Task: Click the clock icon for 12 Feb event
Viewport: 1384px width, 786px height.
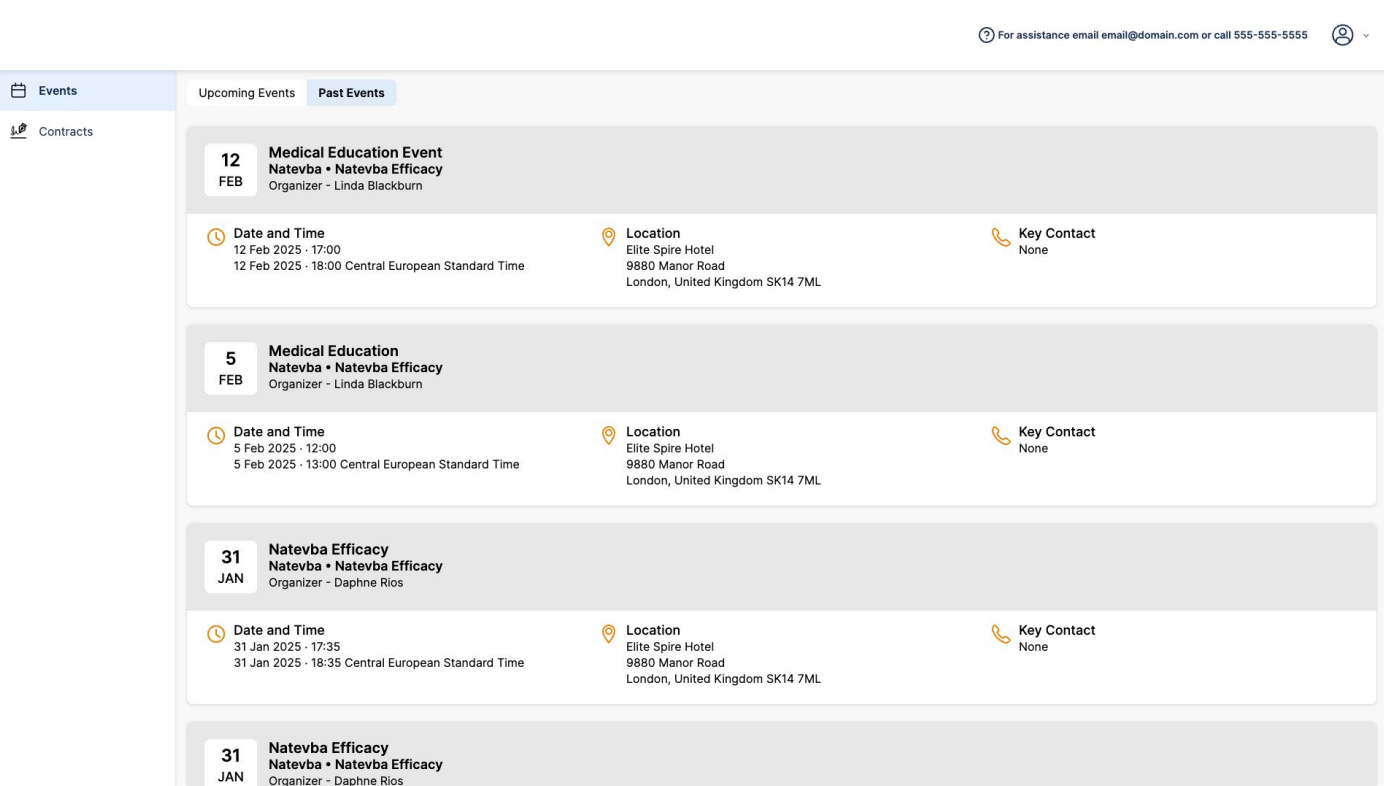Action: point(216,238)
